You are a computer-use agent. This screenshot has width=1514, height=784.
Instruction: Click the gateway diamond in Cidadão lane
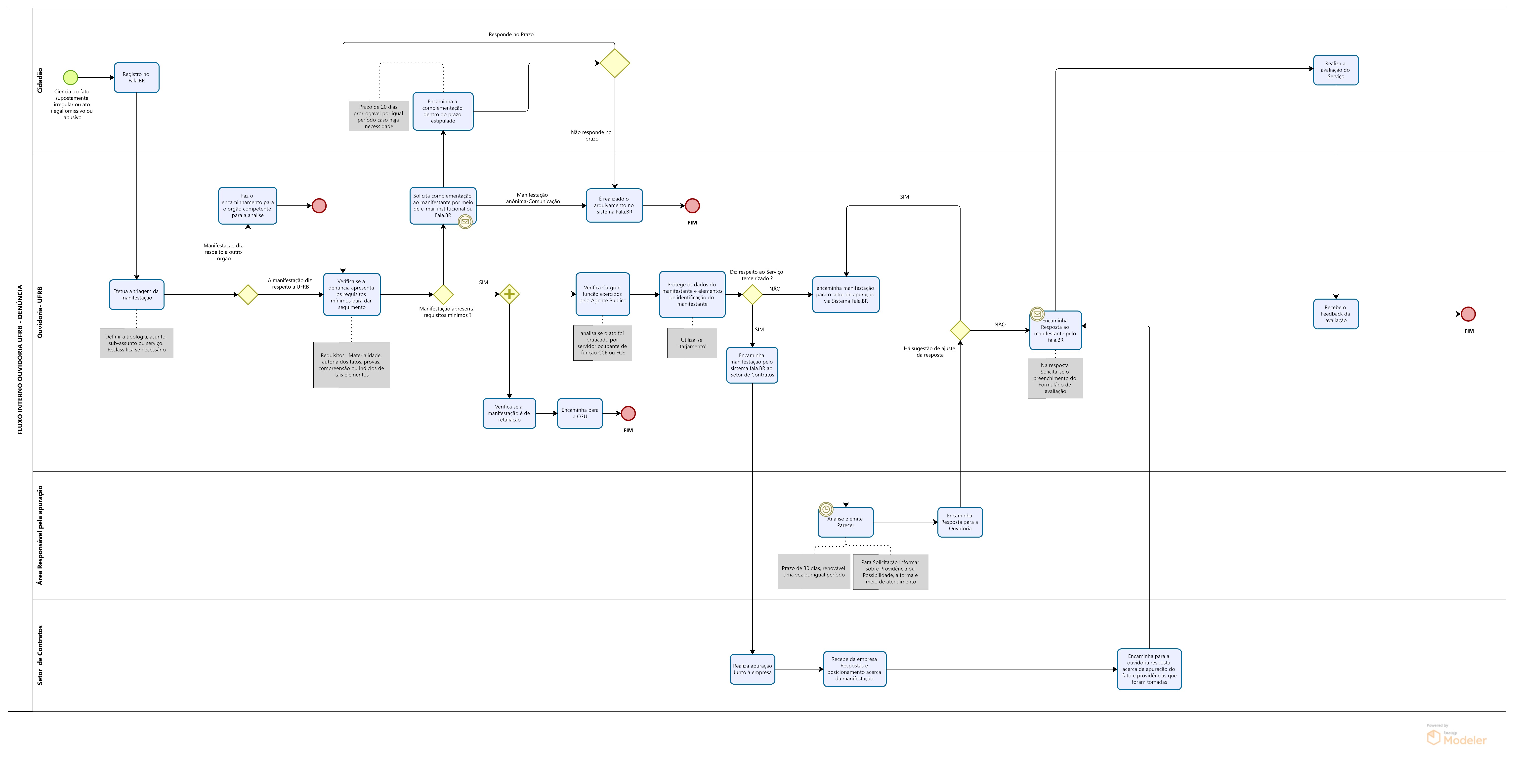pyautogui.click(x=615, y=63)
